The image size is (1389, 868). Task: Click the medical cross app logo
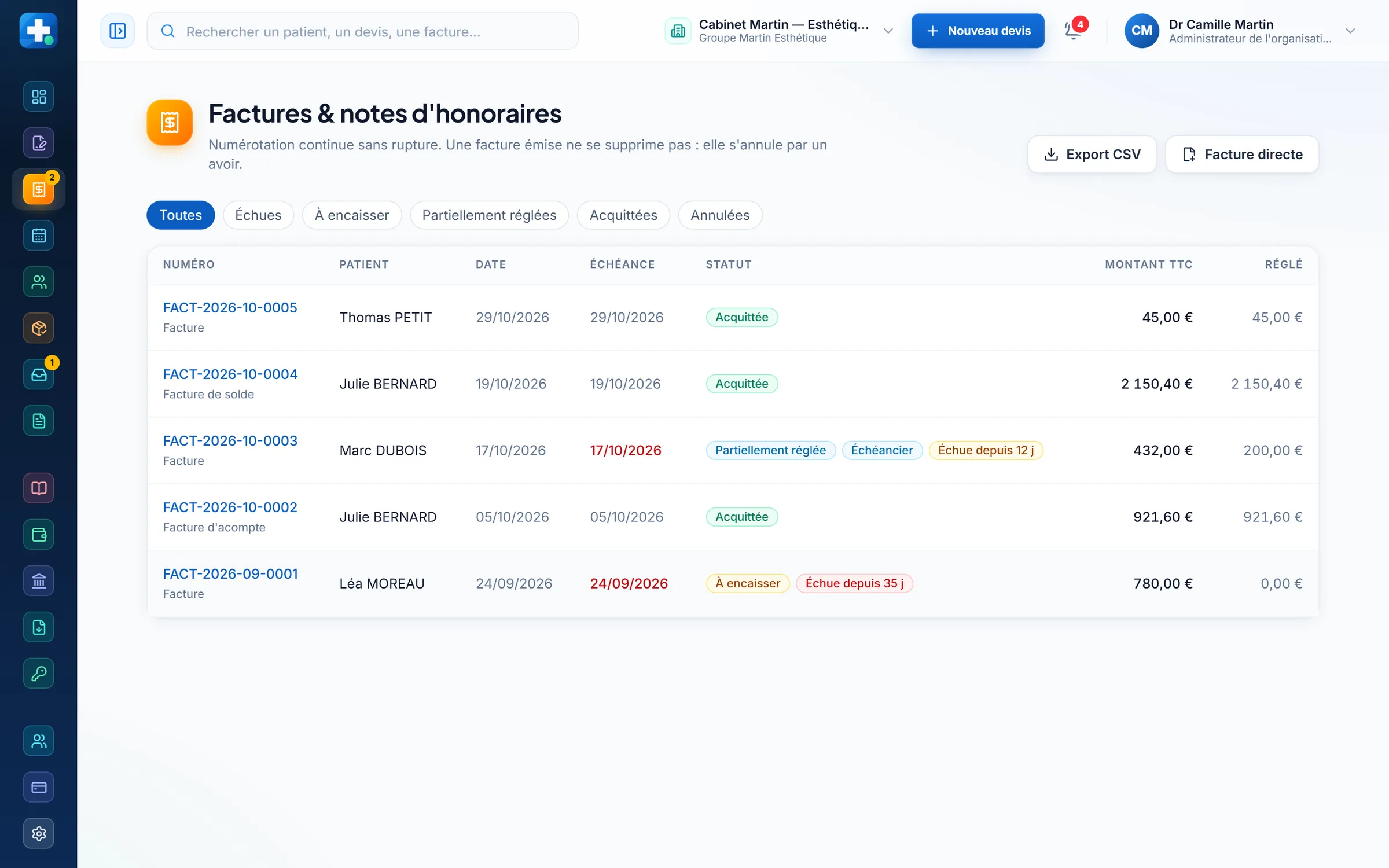point(38,31)
